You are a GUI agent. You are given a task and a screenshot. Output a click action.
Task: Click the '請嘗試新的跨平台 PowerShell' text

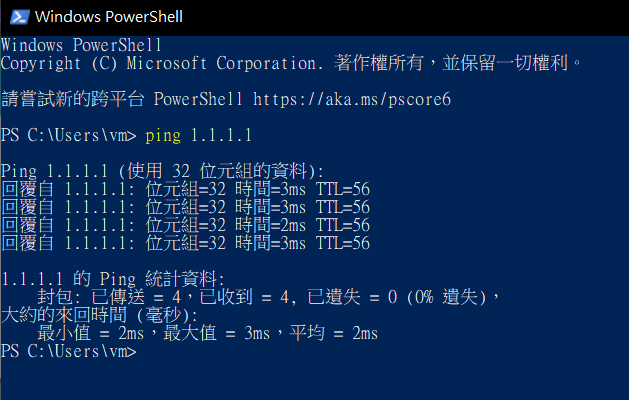pyautogui.click(x=122, y=99)
